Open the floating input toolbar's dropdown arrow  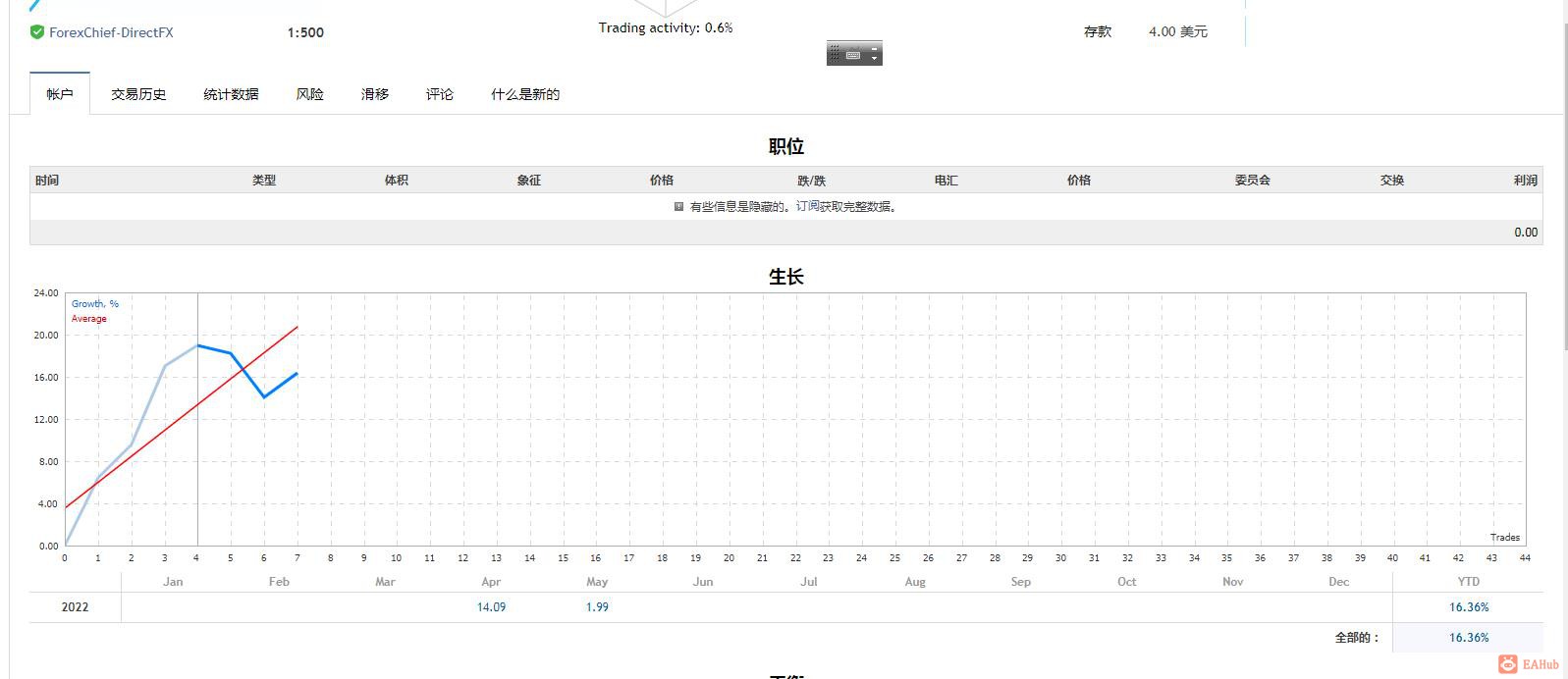[x=874, y=59]
